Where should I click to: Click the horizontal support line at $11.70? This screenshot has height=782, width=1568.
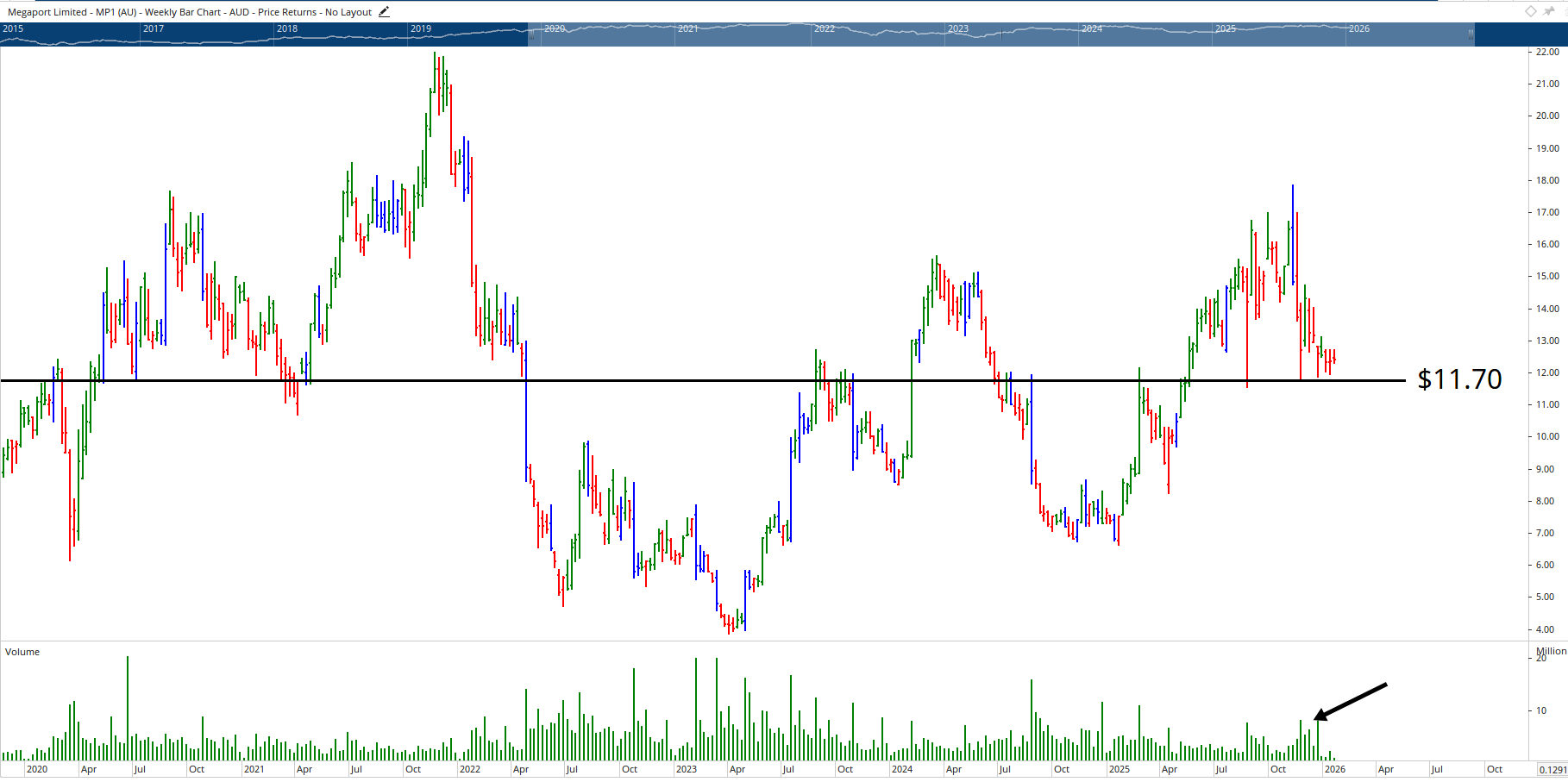(690, 379)
